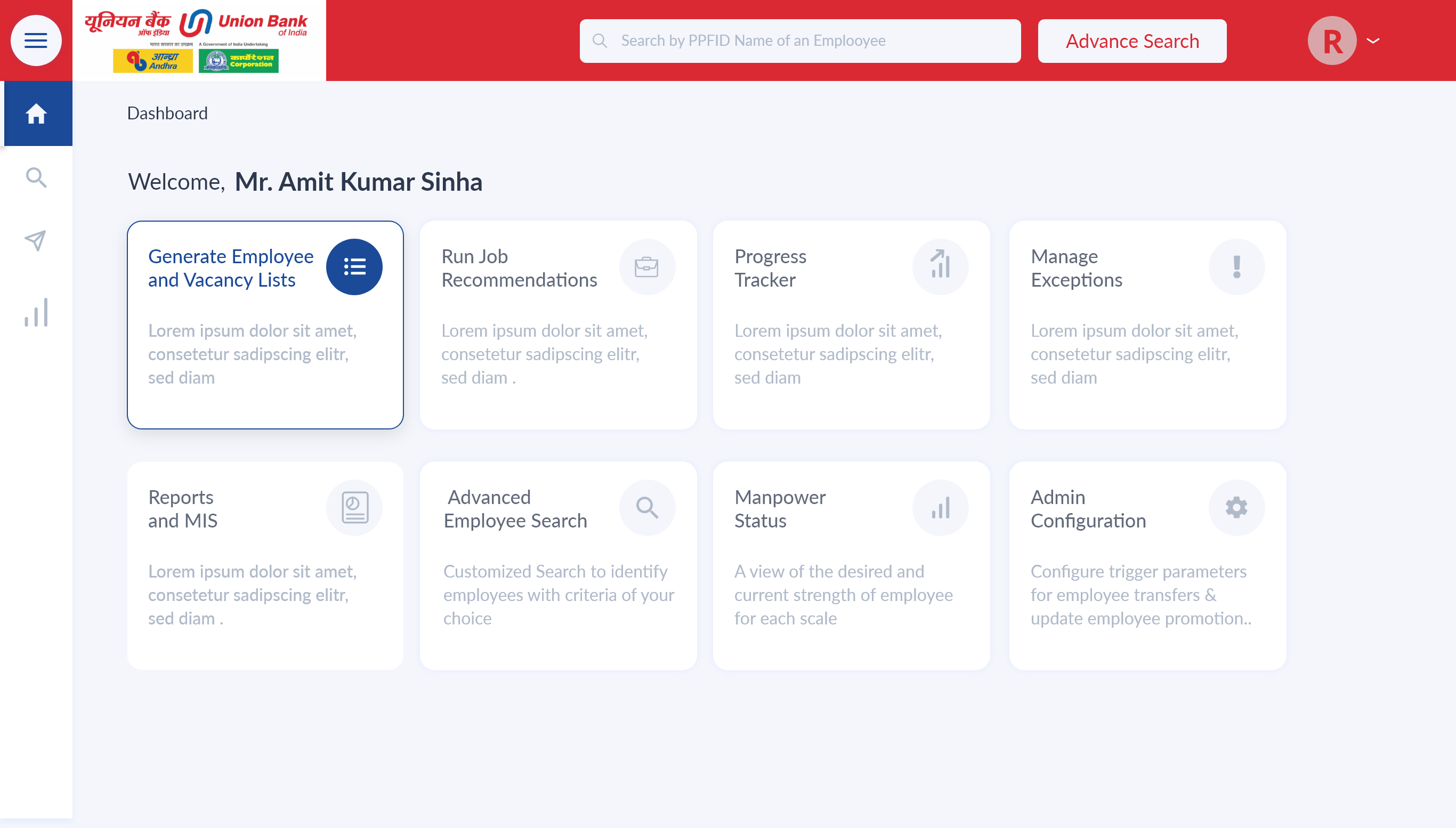Click the Progress Tracker chart icon
Image resolution: width=1456 pixels, height=828 pixels.
click(940, 267)
